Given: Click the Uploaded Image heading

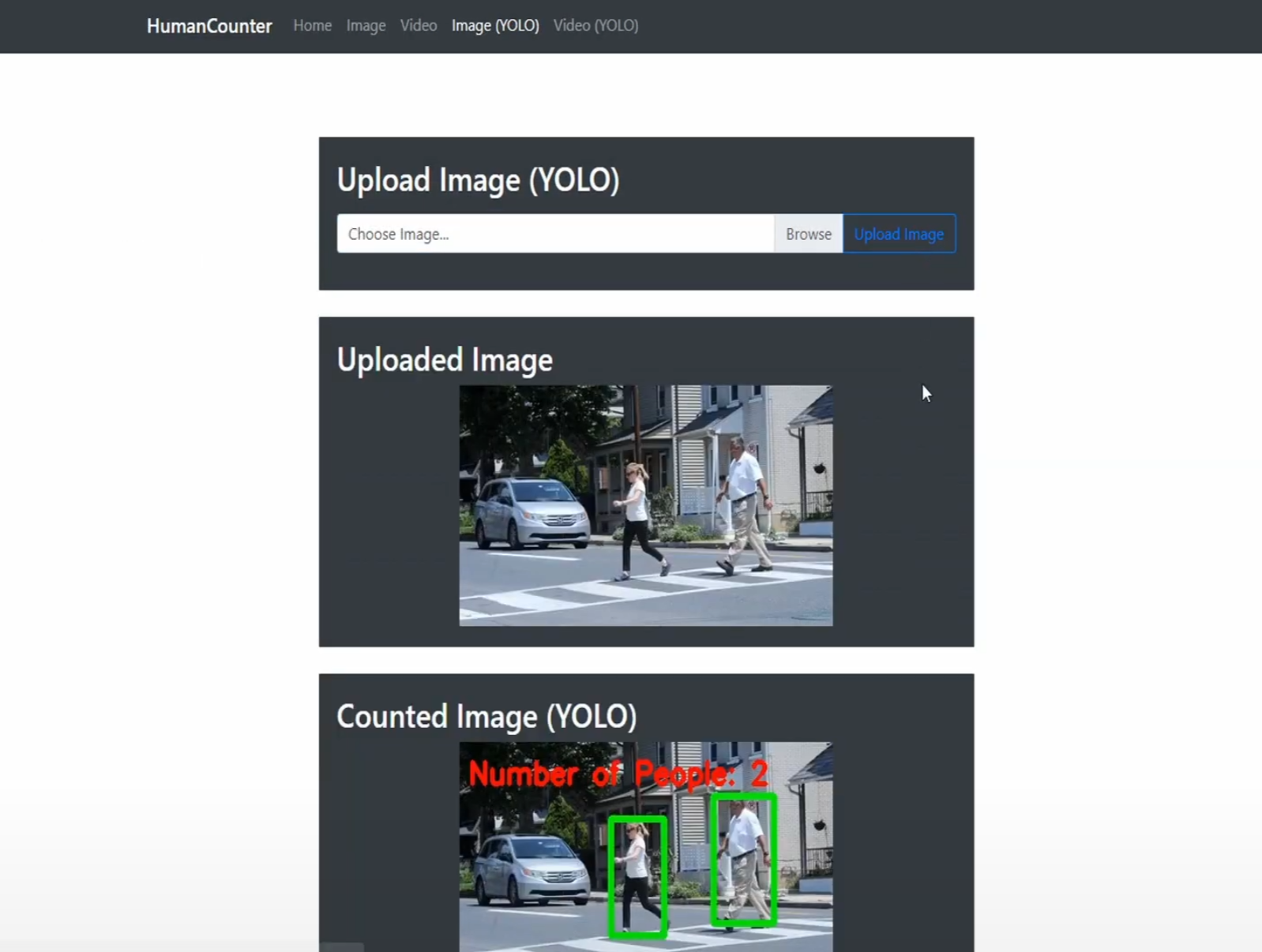Looking at the screenshot, I should tap(445, 360).
